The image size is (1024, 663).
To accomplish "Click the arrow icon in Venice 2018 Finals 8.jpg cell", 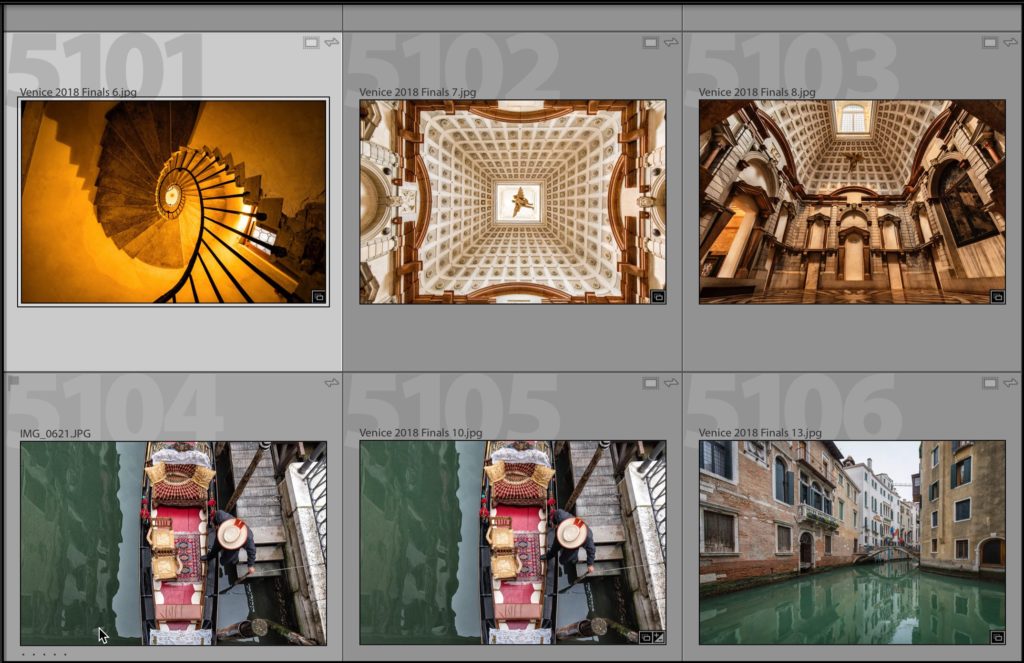I will click(x=1011, y=42).
